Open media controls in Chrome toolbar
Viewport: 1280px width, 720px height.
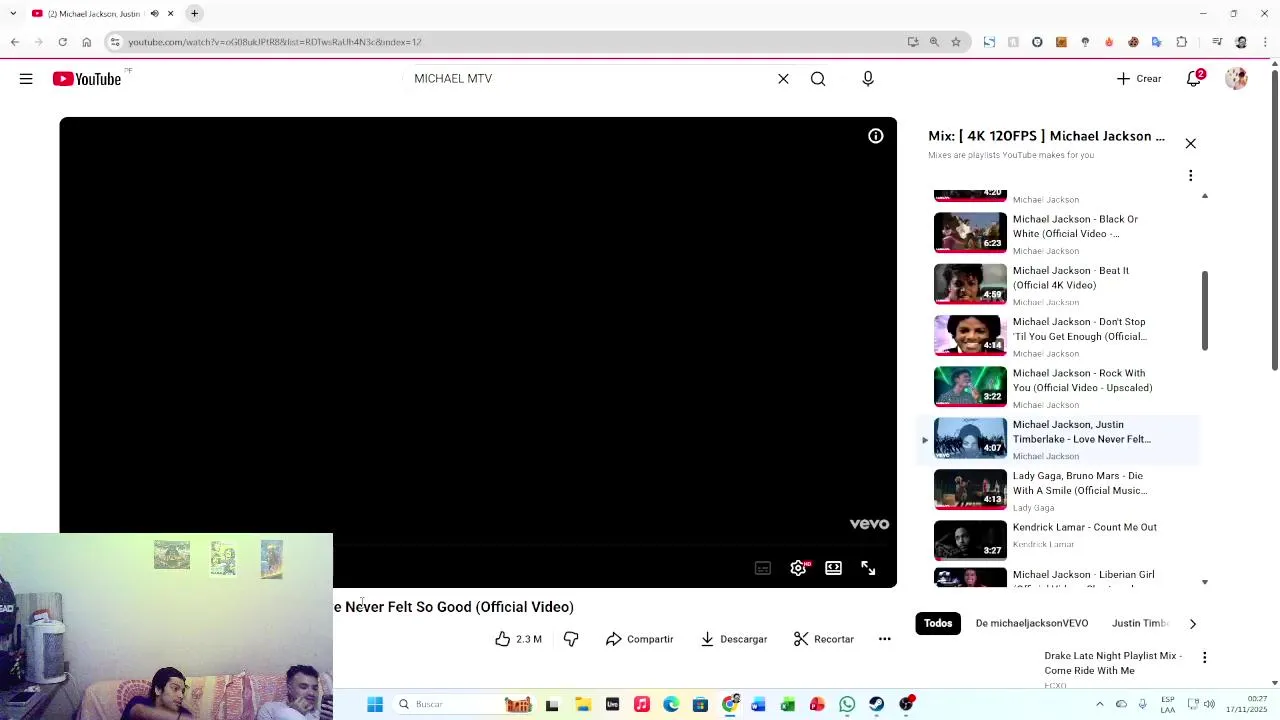(1217, 42)
